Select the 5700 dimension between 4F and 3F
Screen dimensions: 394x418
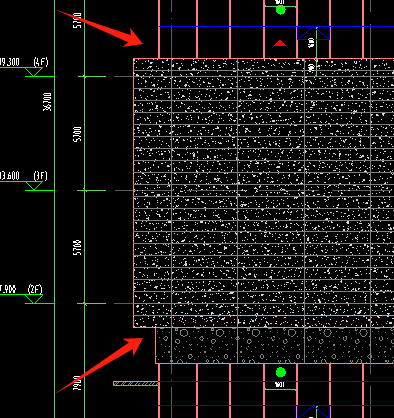click(x=77, y=134)
